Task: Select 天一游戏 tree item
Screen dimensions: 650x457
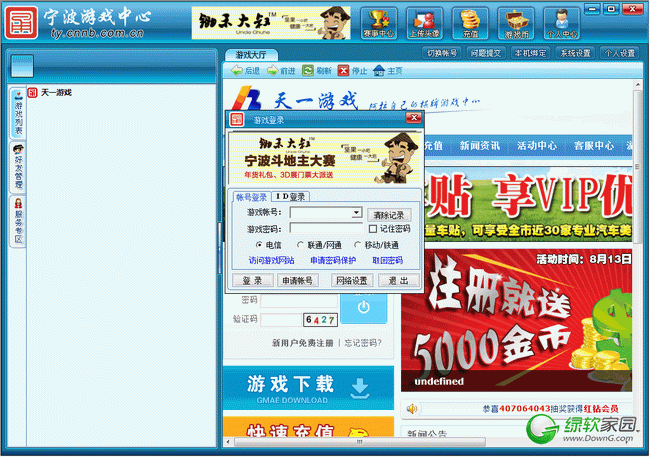Action: (50, 92)
